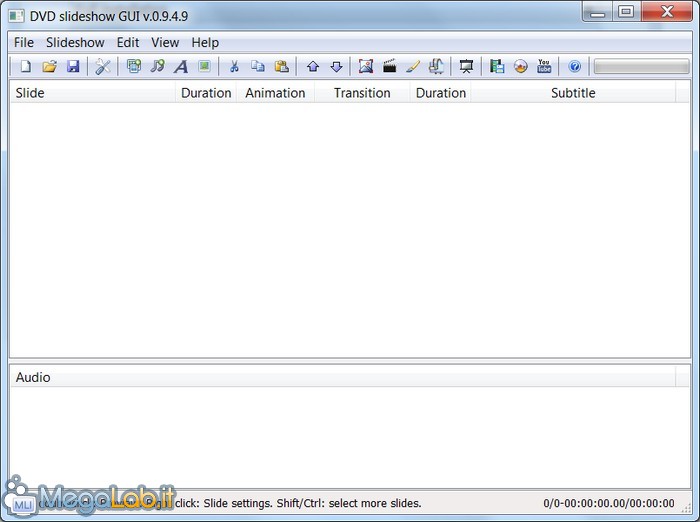Open help with the blue question mark icon
This screenshot has width=700, height=522.
(575, 67)
